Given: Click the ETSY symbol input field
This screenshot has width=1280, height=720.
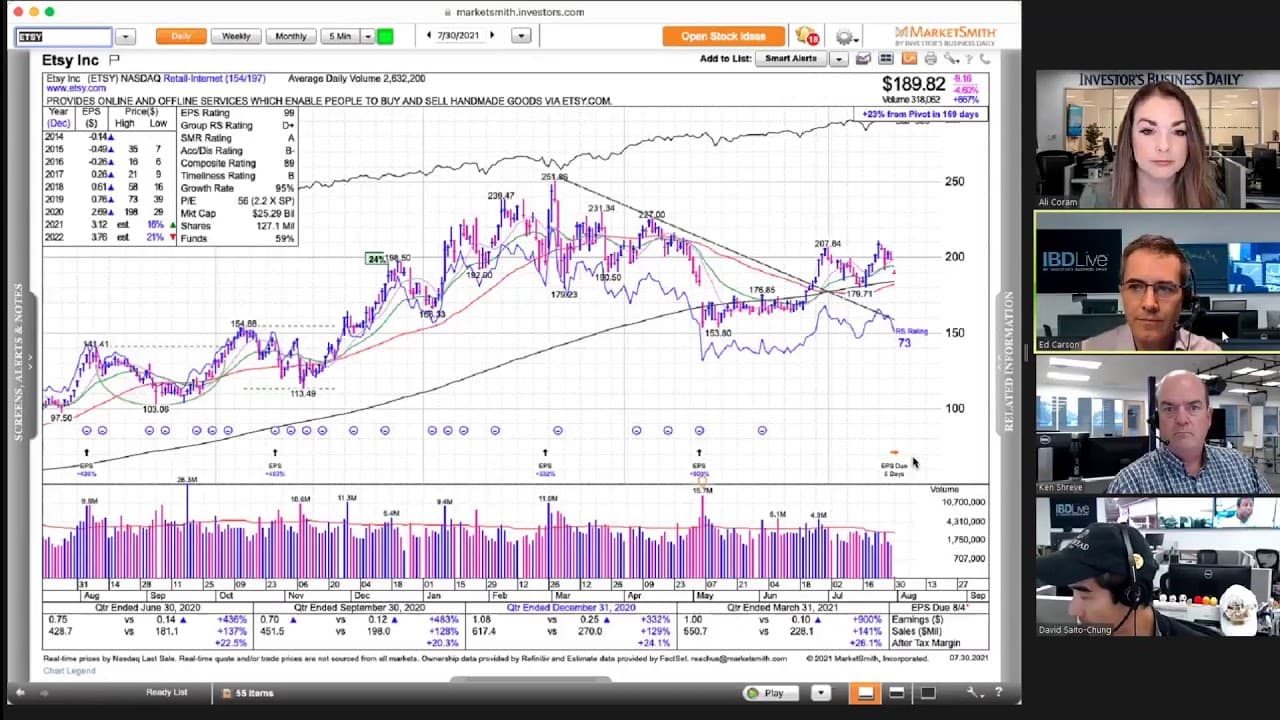Looking at the screenshot, I should click(x=64, y=37).
